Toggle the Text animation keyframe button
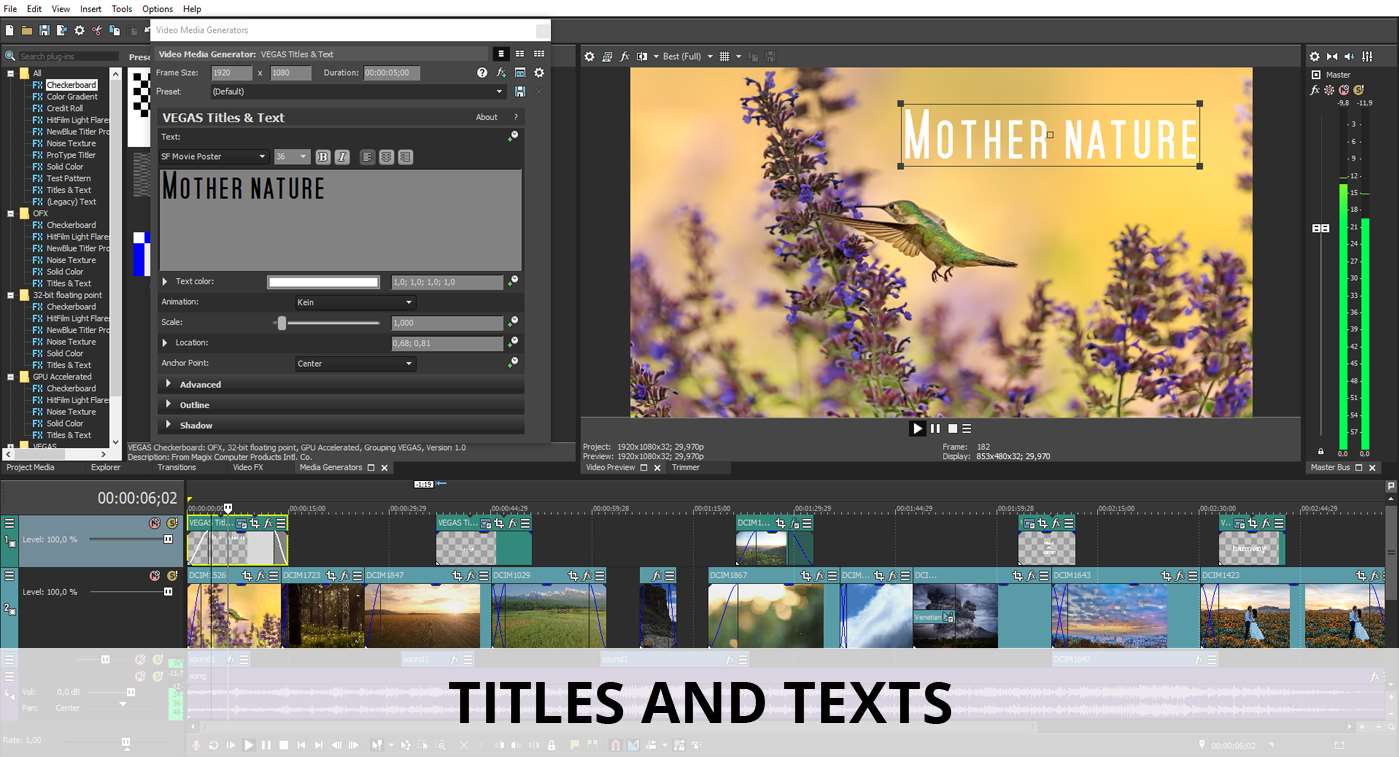 513,137
